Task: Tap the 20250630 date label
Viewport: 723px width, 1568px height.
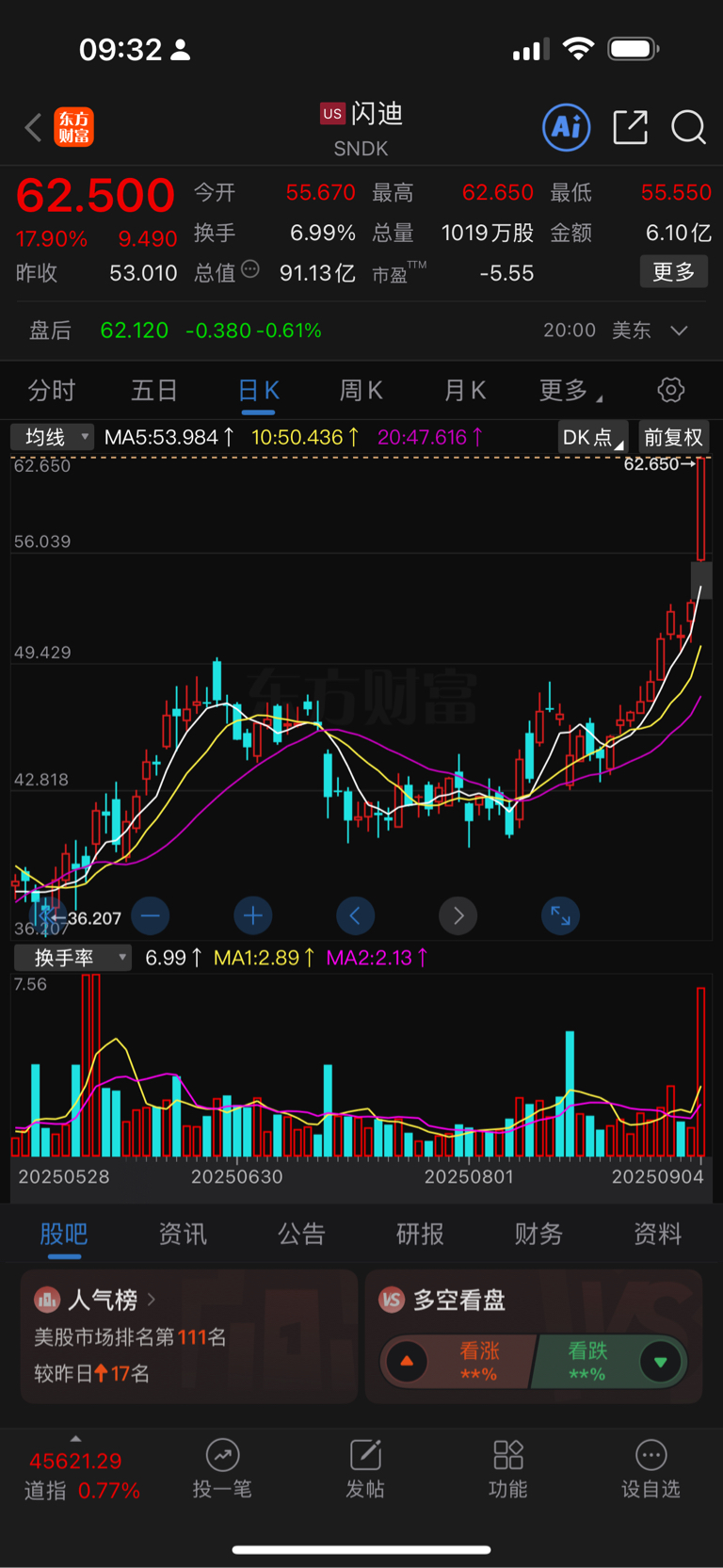Action: tap(236, 1177)
